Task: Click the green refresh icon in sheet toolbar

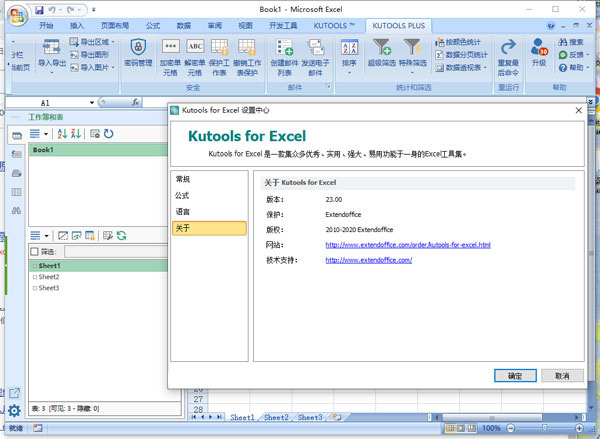Action: 122,235
